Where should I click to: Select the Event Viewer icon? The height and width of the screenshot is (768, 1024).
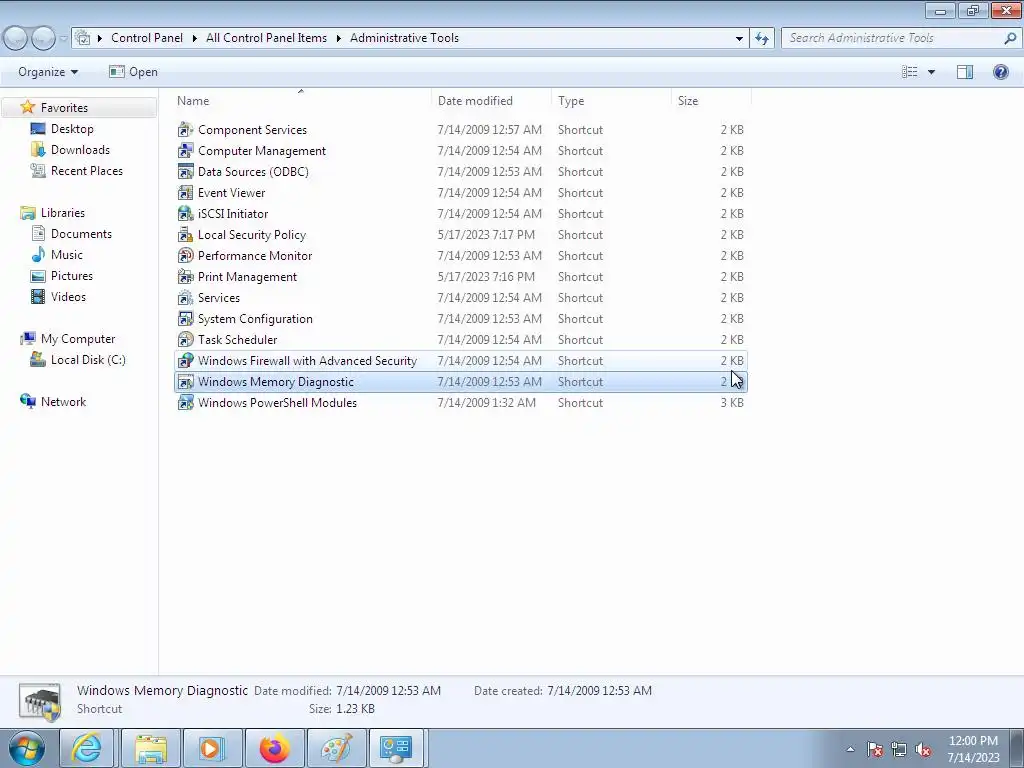pos(185,193)
